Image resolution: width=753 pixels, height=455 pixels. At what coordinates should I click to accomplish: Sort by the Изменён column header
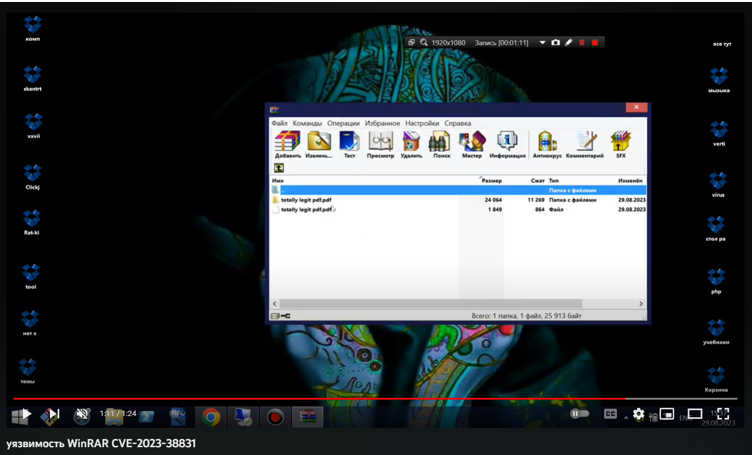631,181
